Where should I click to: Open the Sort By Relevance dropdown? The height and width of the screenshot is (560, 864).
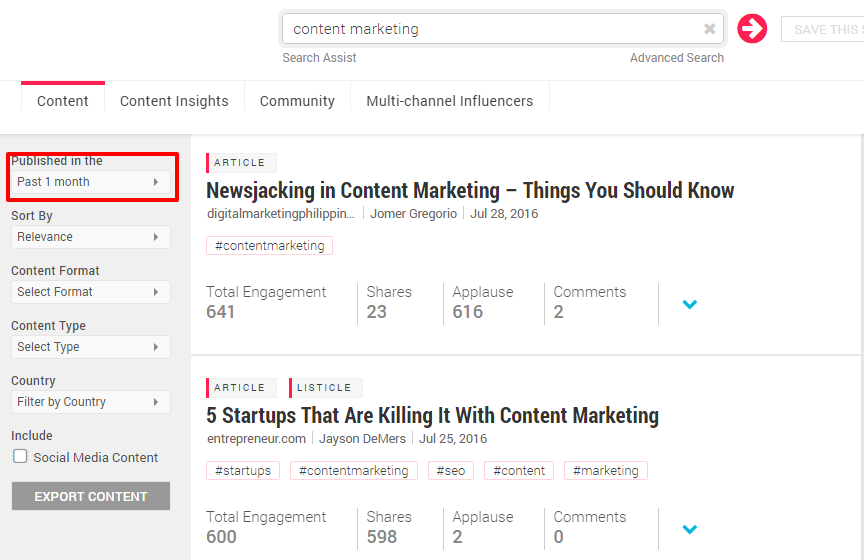[91, 237]
